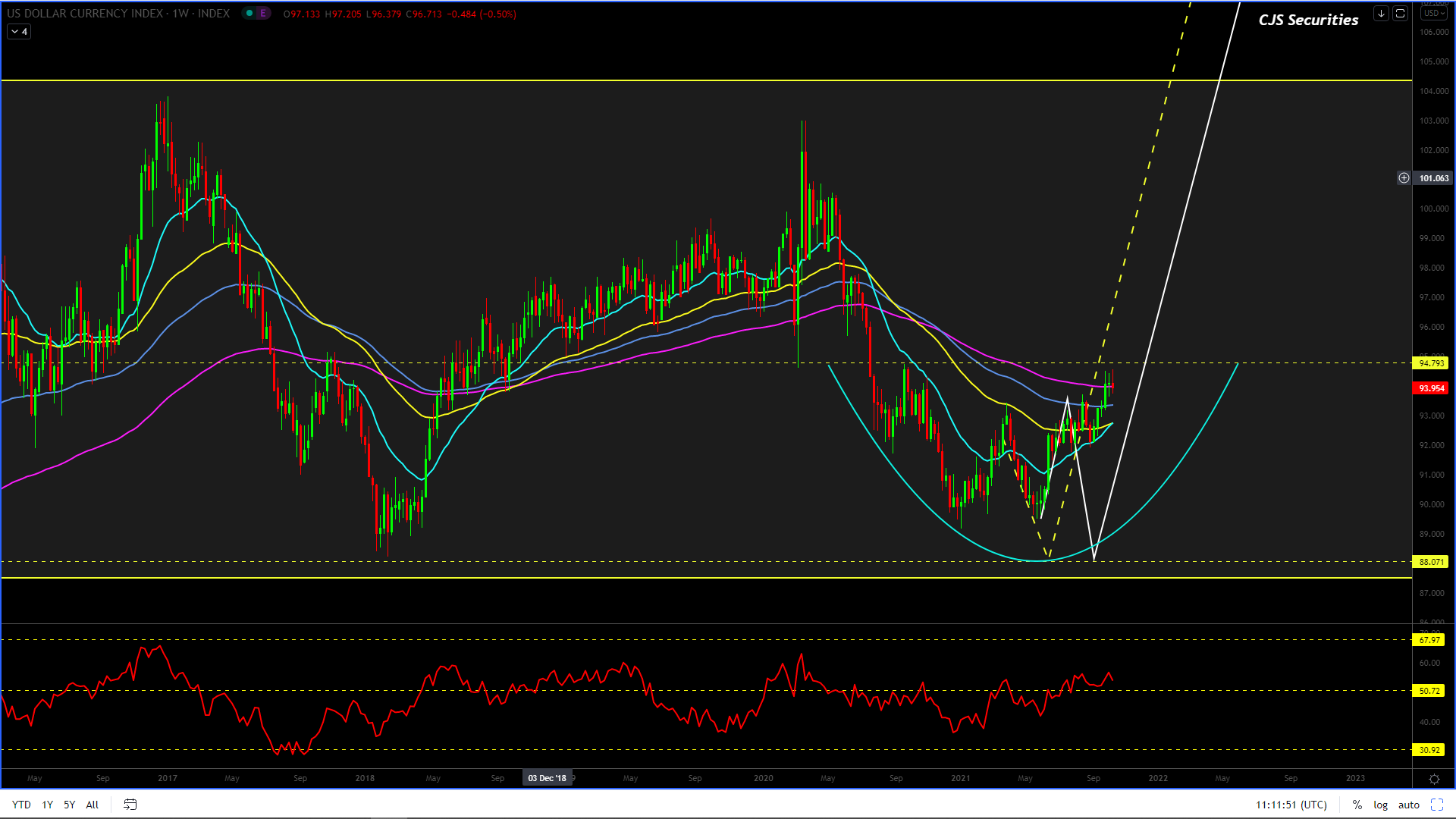Expand the collapsed indicators legend showing 4

pyautogui.click(x=19, y=32)
